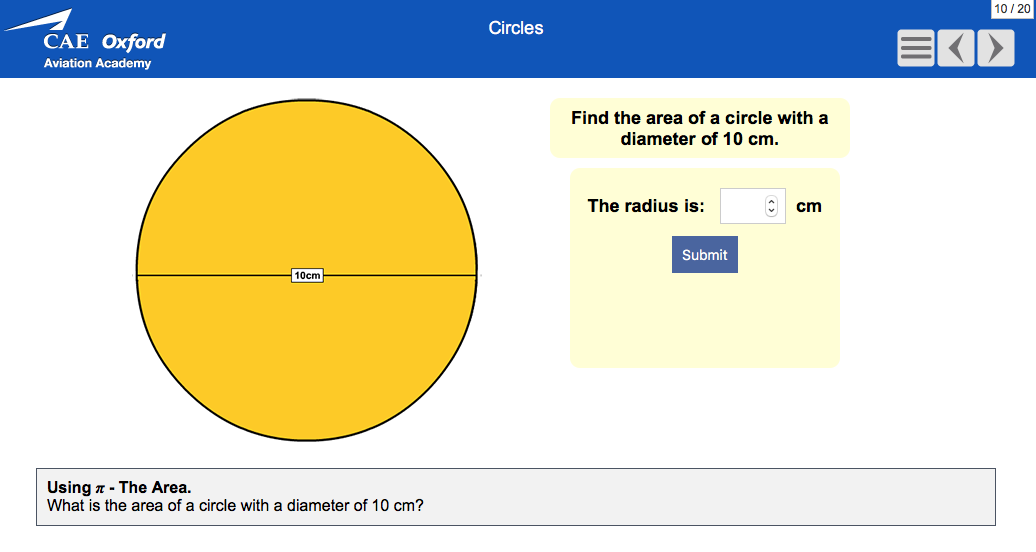
Task: Increase radius with the stepper up arrow
Action: click(771, 201)
